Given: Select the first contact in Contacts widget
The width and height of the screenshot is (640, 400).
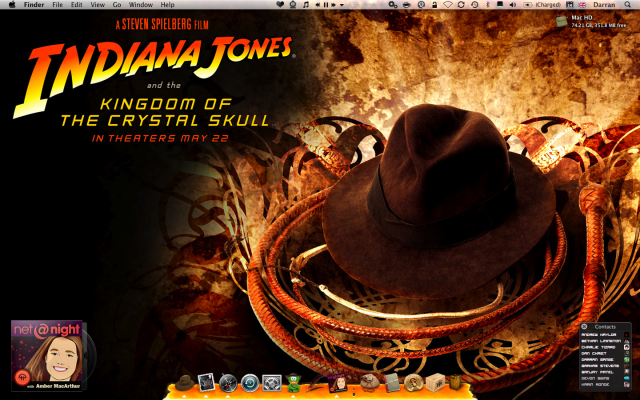Looking at the screenshot, I should (x=605, y=335).
